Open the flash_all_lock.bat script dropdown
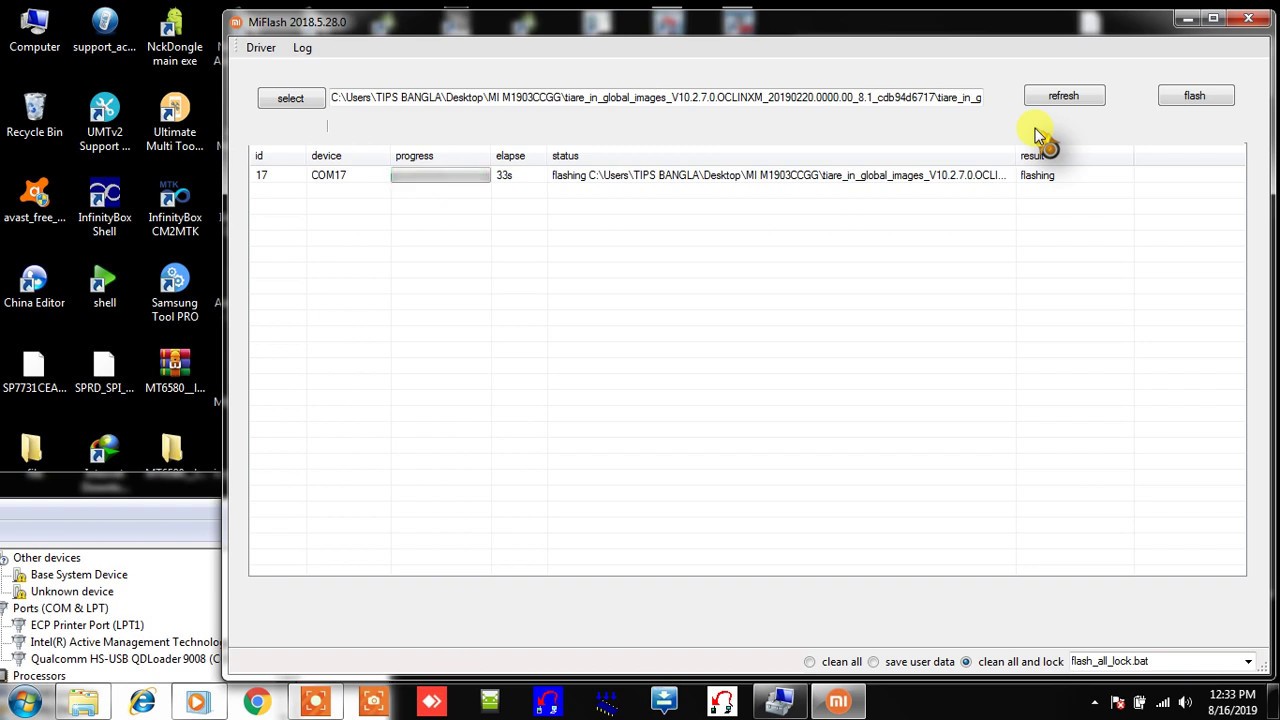 point(1248,662)
